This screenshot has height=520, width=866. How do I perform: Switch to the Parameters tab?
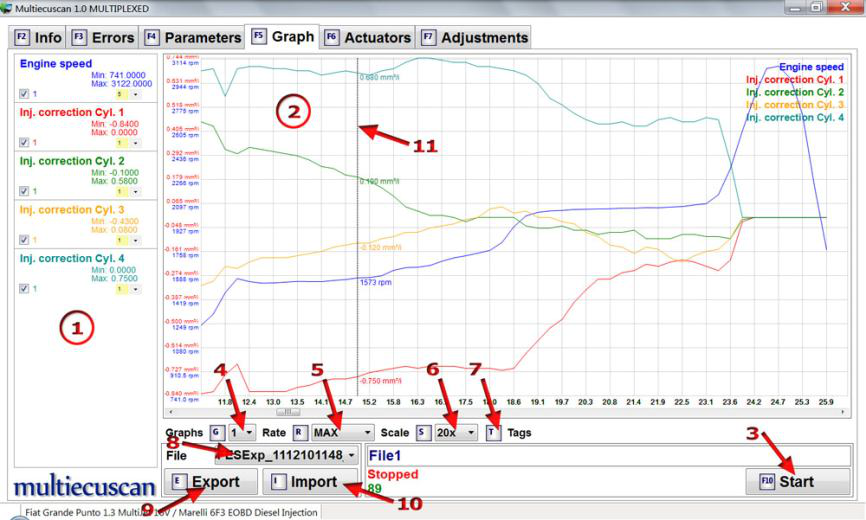[193, 38]
